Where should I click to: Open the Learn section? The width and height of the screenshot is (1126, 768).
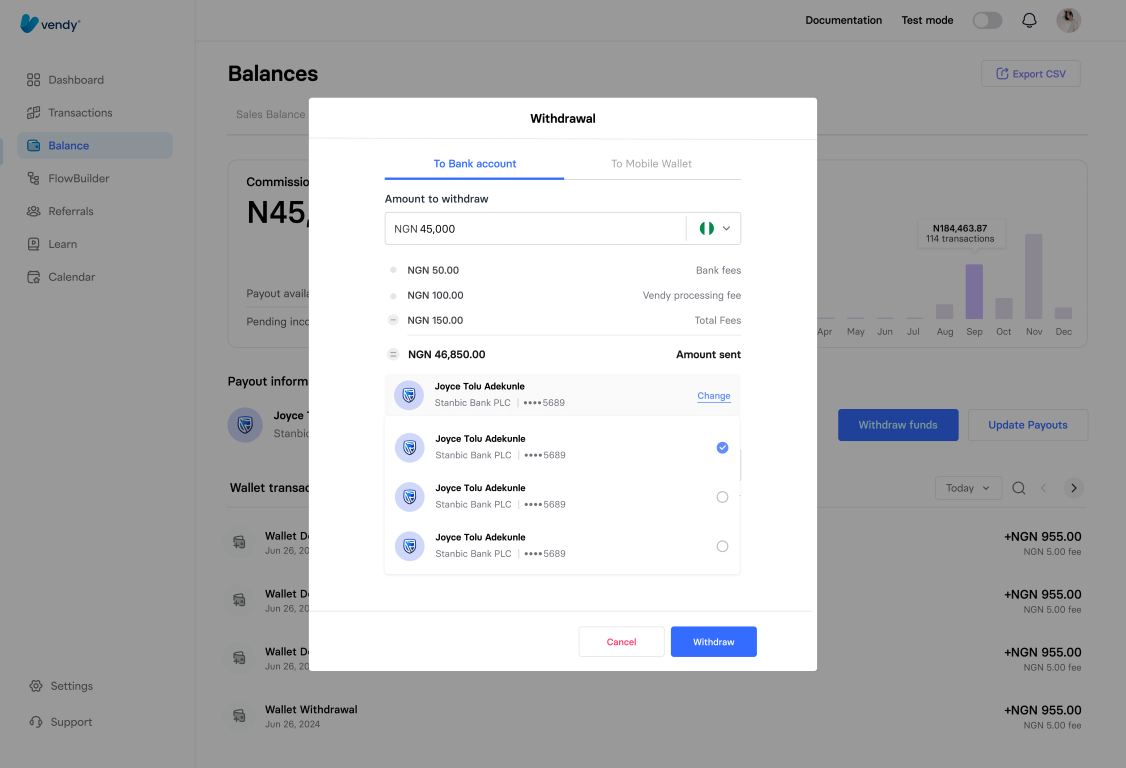[x=52, y=244]
